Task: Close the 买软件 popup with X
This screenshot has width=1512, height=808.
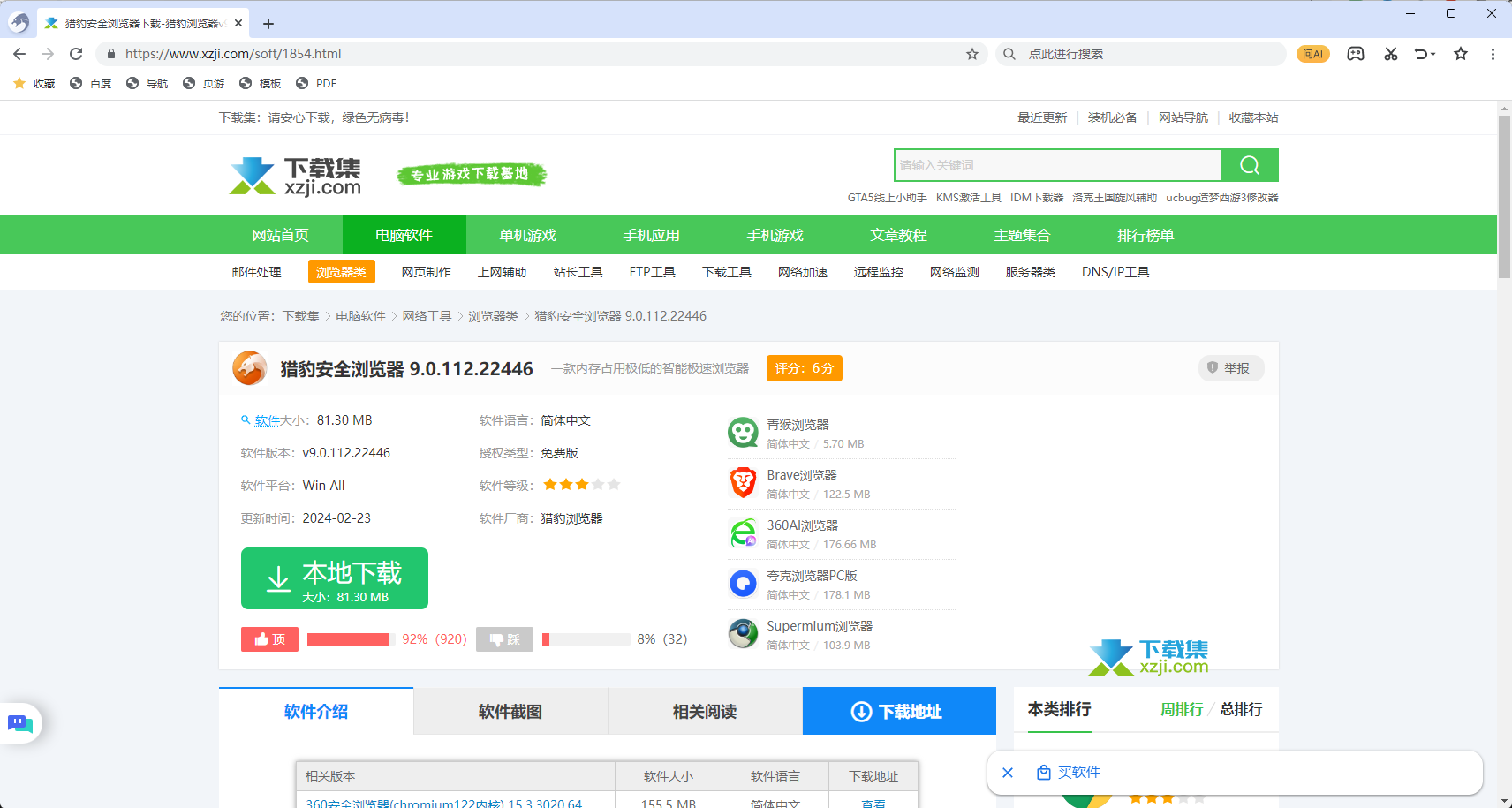Action: click(x=1008, y=773)
